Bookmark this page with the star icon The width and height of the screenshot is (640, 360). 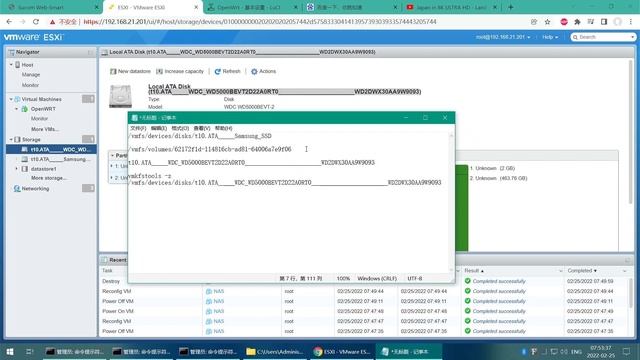click(547, 22)
